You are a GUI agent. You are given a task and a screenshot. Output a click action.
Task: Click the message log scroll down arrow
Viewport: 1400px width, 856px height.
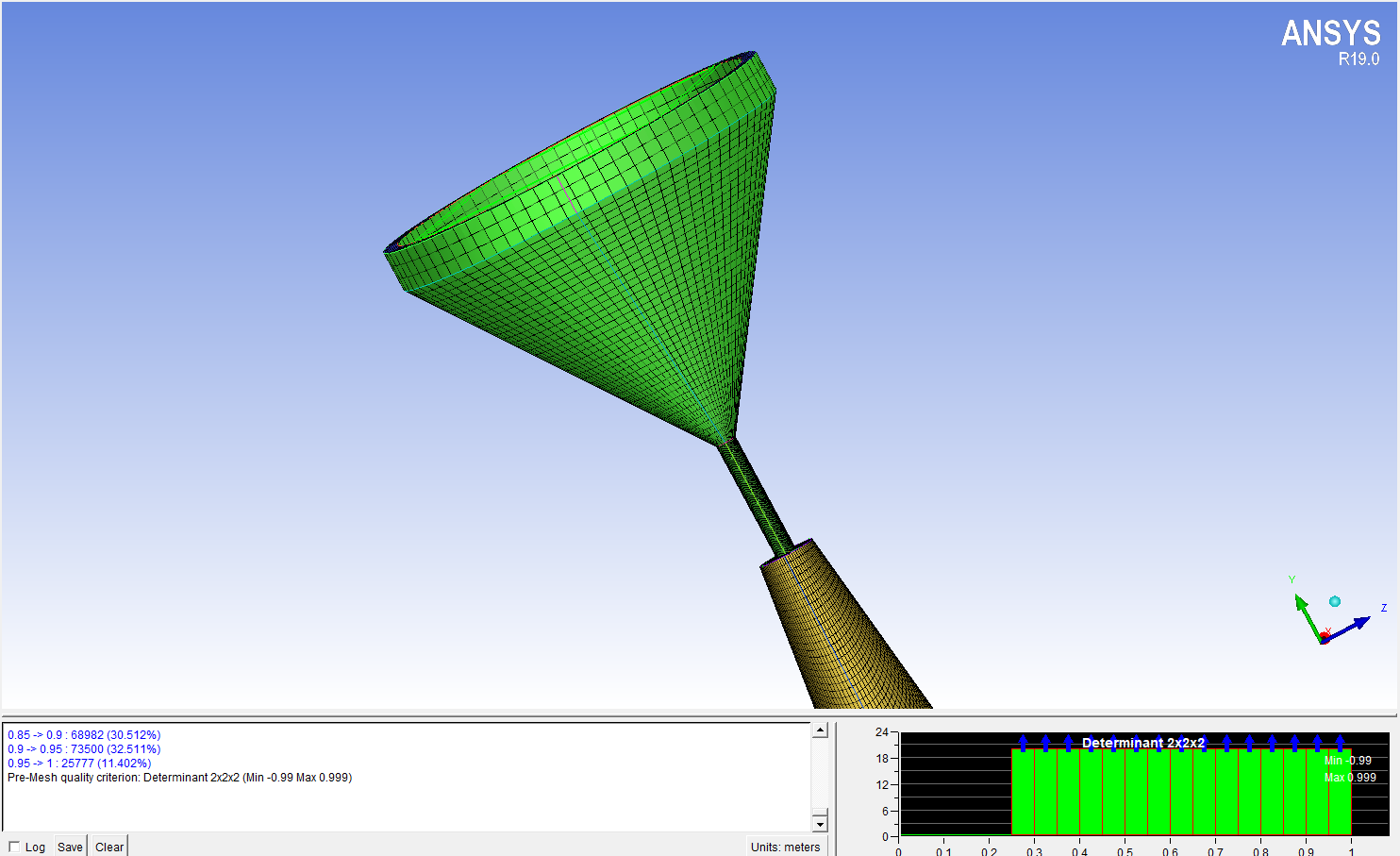820,824
